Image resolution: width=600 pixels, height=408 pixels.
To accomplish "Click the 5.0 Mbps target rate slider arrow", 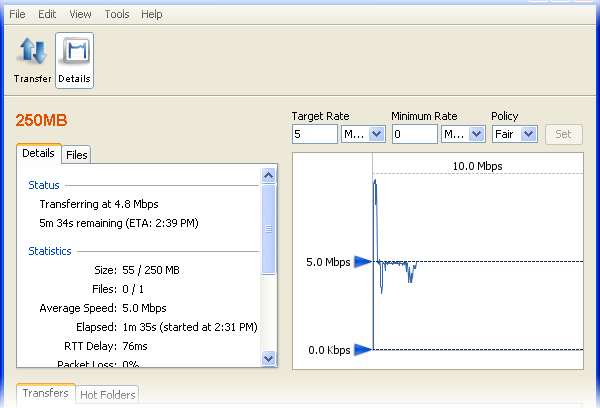I will coord(363,262).
